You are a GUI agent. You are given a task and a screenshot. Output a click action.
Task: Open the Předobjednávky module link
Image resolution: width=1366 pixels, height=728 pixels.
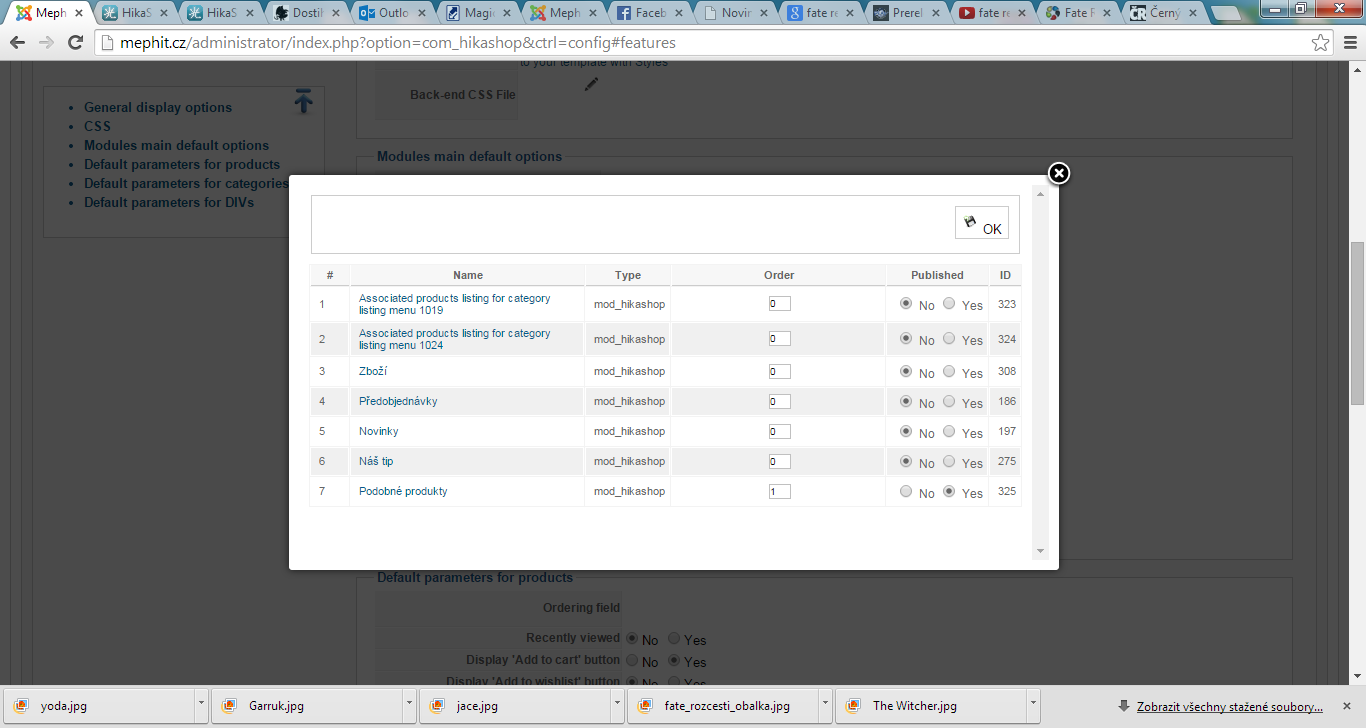point(398,401)
